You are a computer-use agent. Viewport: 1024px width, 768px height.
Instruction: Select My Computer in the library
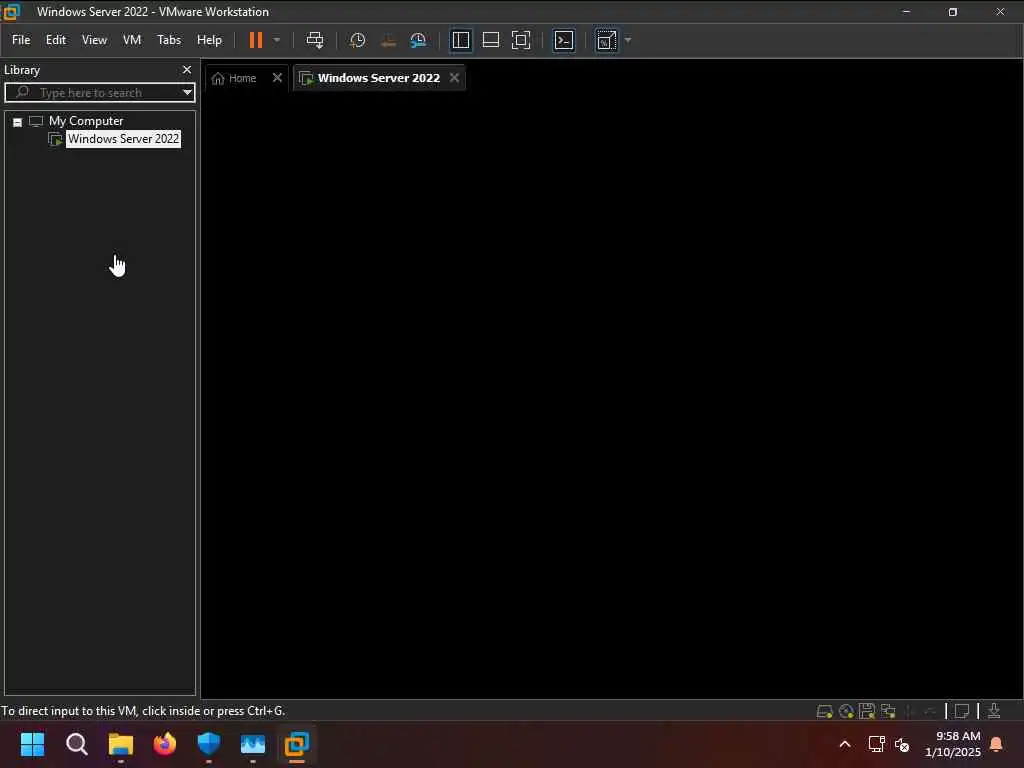tap(86, 121)
